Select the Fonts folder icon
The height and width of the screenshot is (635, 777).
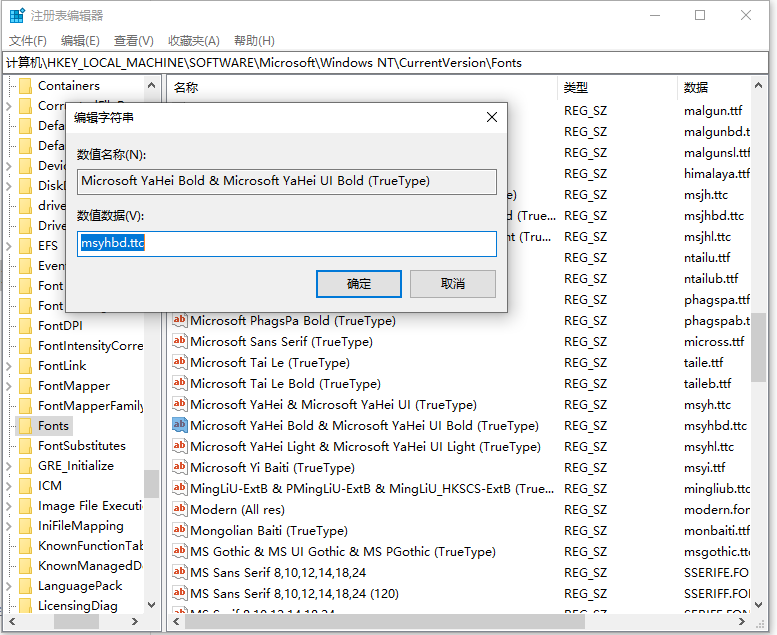tap(25, 426)
